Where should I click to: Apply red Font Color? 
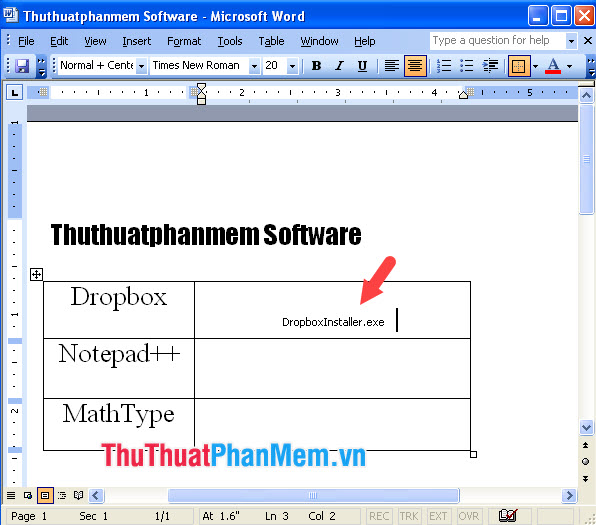coord(553,66)
